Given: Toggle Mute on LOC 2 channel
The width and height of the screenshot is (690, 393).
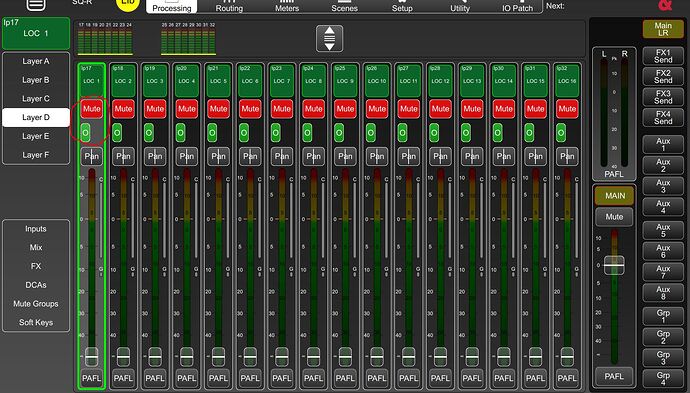Looking at the screenshot, I should tap(123, 109).
